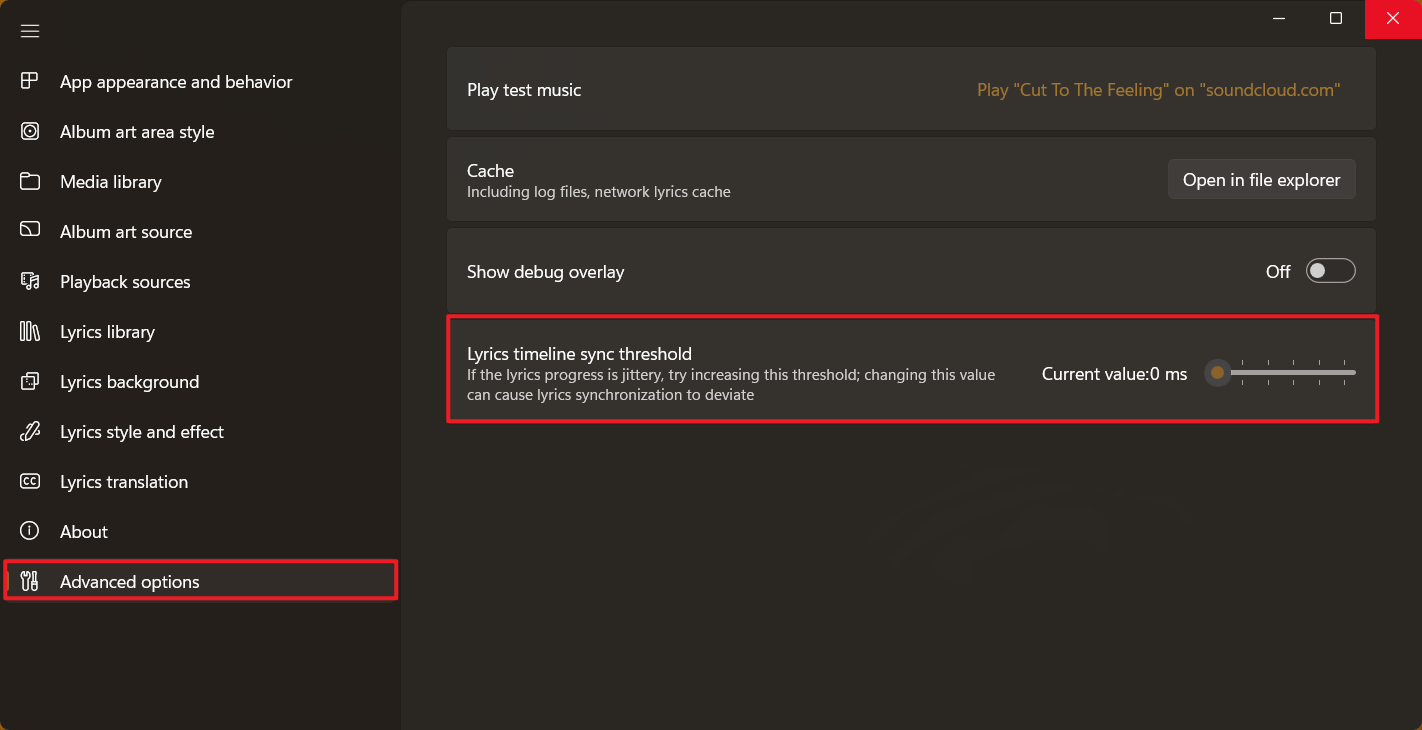This screenshot has width=1422, height=730.
Task: Click the Lyrics style and effect brush icon
Action: click(30, 431)
